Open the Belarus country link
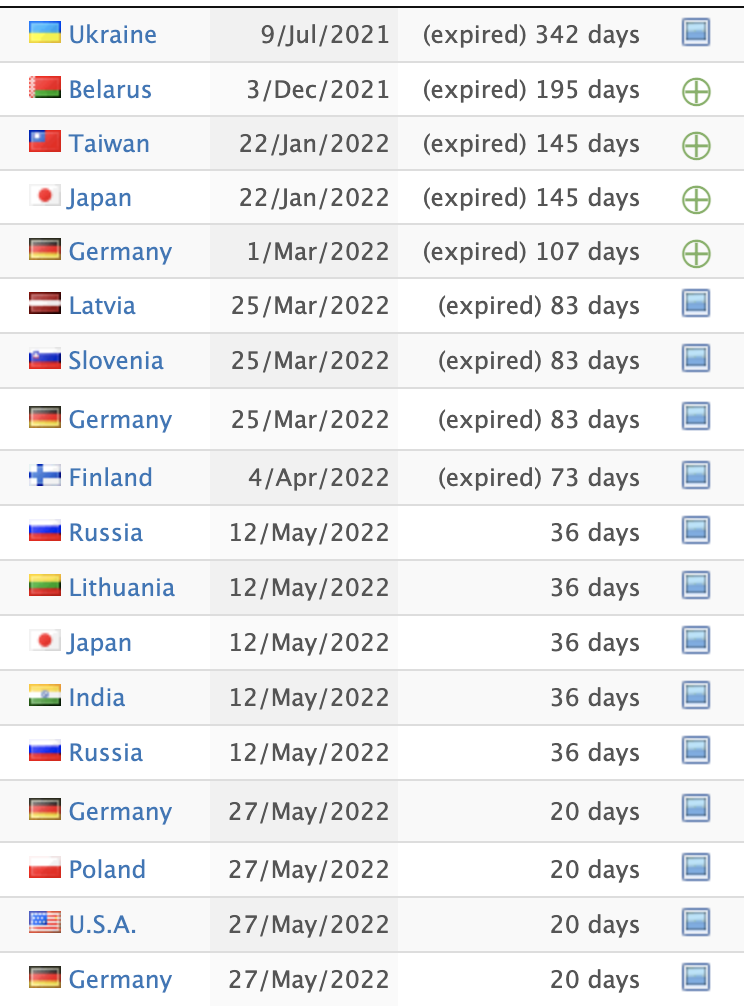Image resolution: width=748 pixels, height=1006 pixels. (x=110, y=90)
